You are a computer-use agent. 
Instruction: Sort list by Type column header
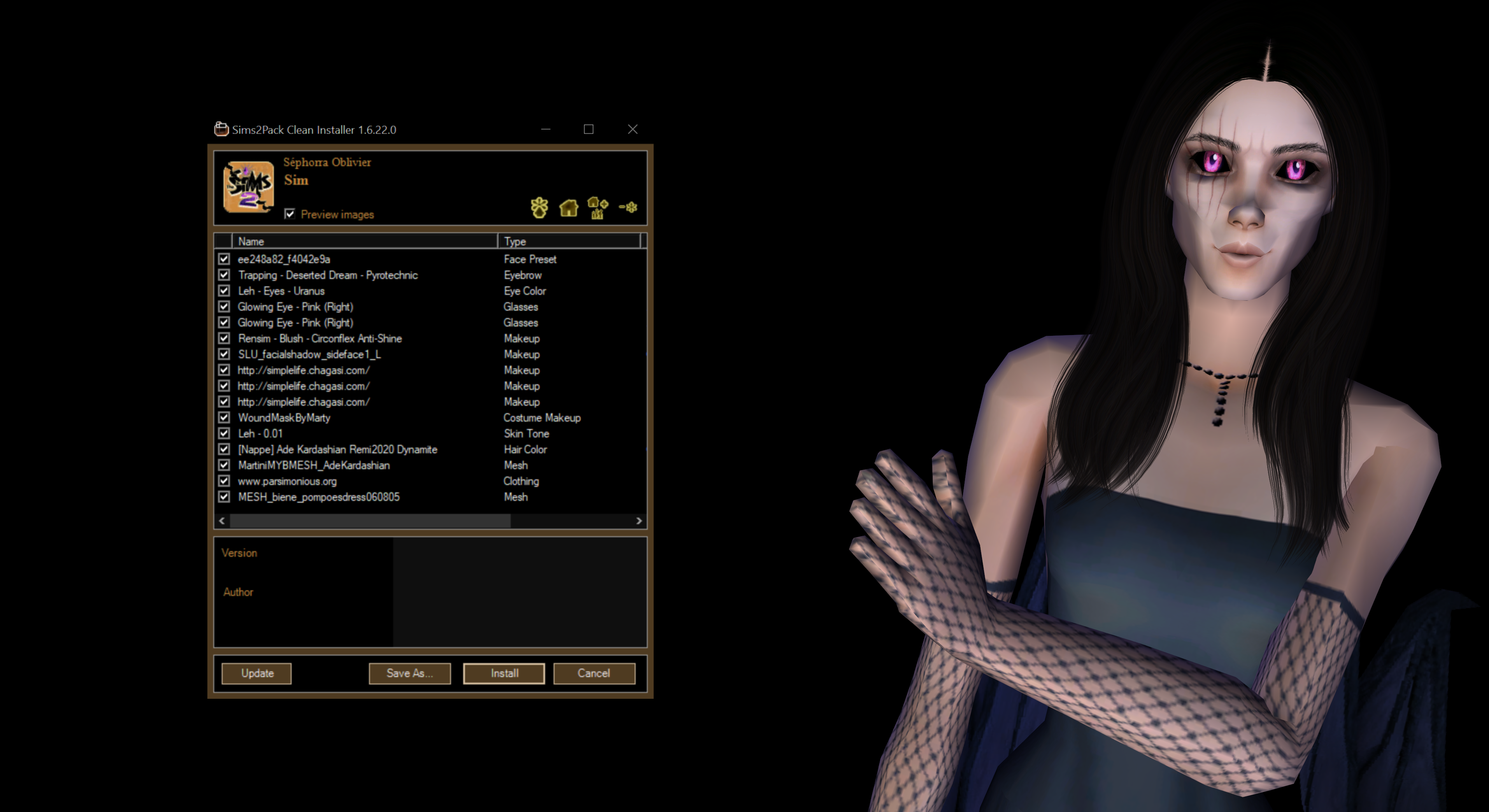pos(569,241)
